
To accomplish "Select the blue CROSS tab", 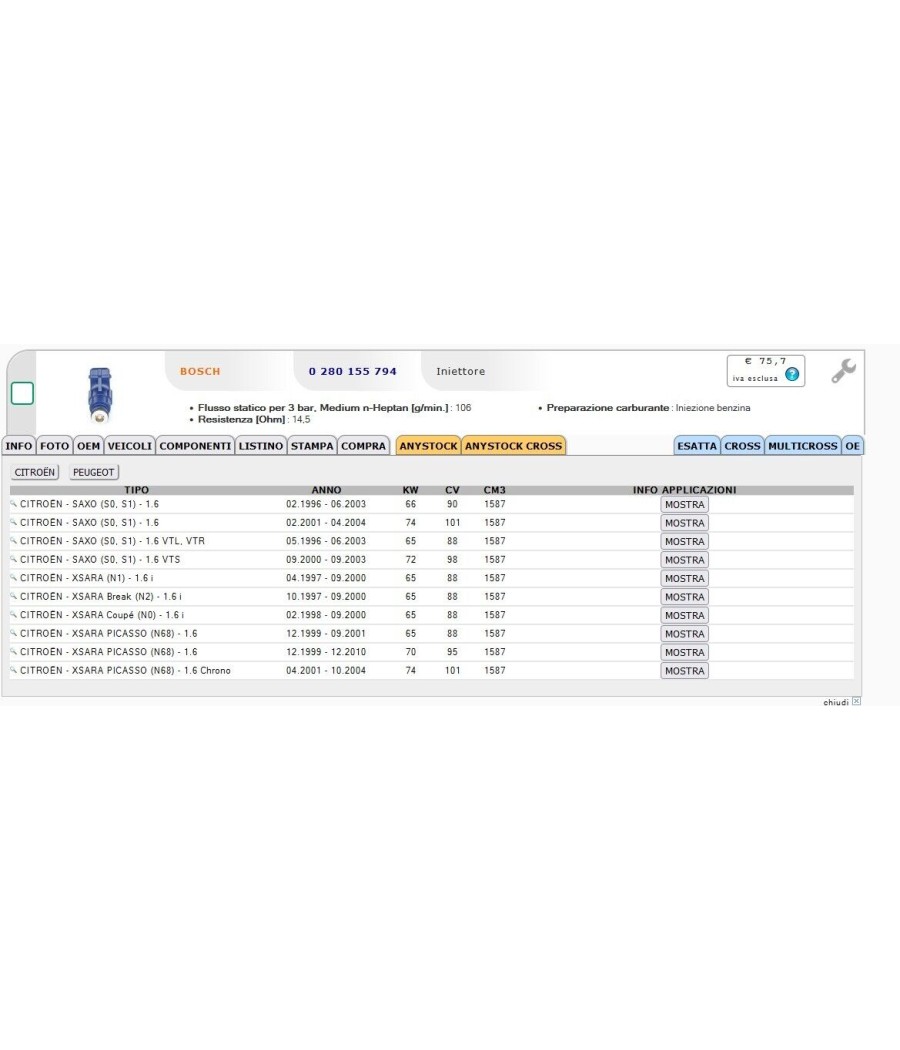I will pyautogui.click(x=743, y=446).
